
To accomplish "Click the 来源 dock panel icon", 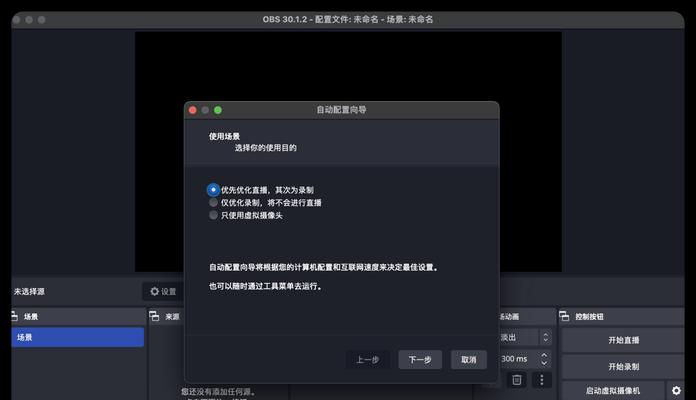I will (x=154, y=316).
